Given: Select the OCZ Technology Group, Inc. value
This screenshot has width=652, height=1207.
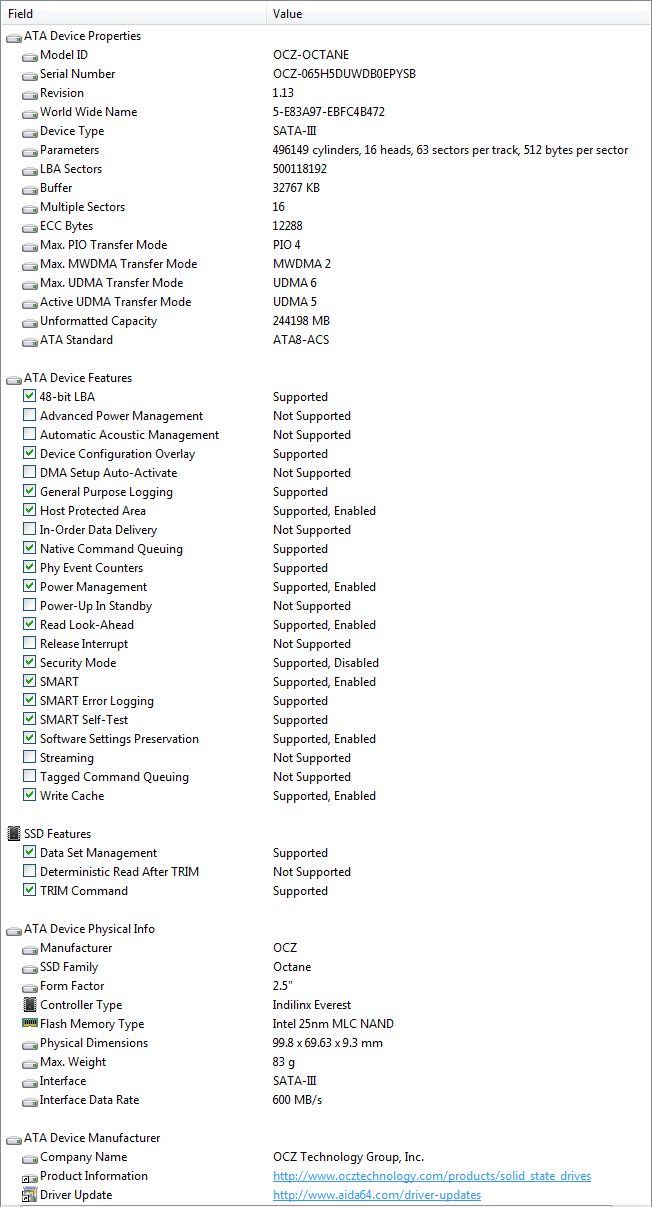Looking at the screenshot, I should [348, 1157].
